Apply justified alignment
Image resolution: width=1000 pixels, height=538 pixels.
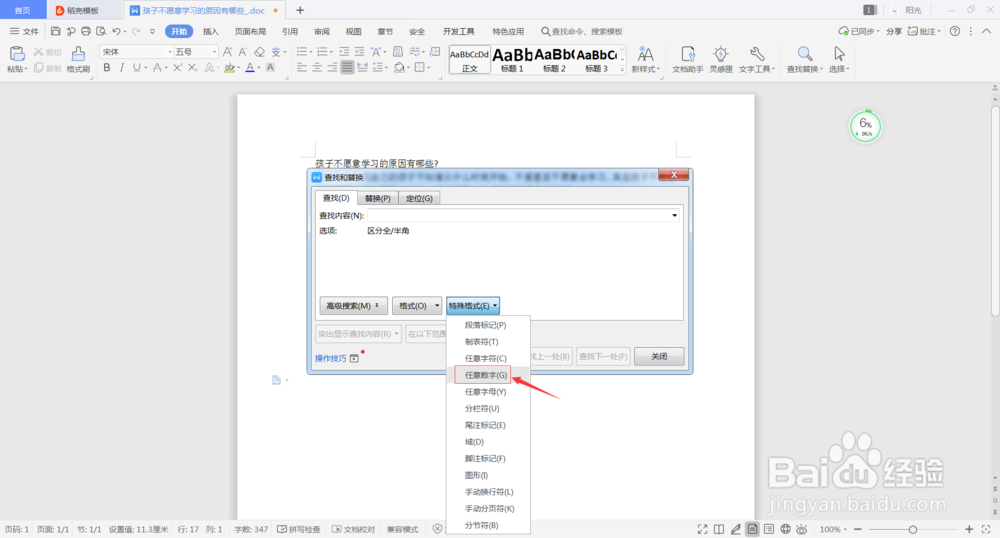[x=347, y=68]
